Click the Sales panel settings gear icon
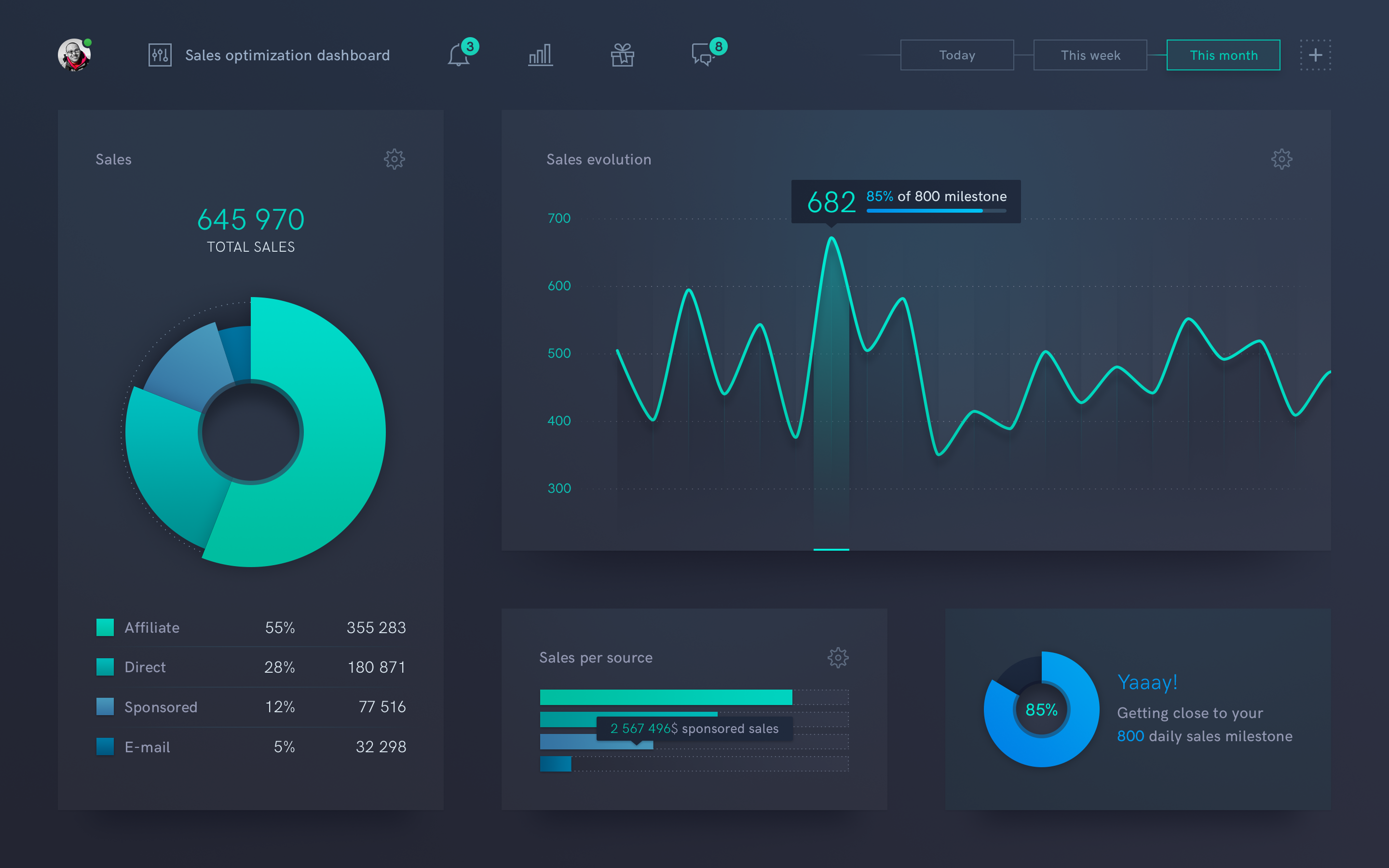Viewport: 1389px width, 868px height. point(394,159)
